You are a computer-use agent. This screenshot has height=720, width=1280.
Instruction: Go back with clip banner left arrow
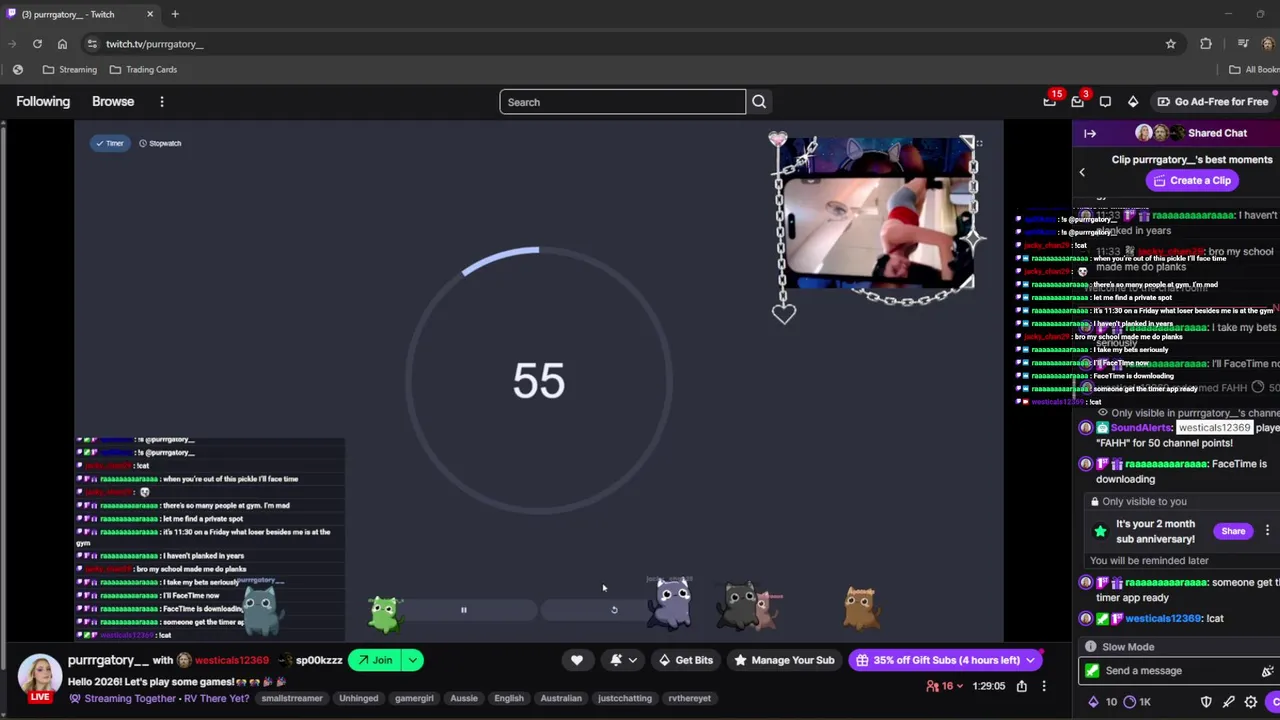[x=1082, y=172]
